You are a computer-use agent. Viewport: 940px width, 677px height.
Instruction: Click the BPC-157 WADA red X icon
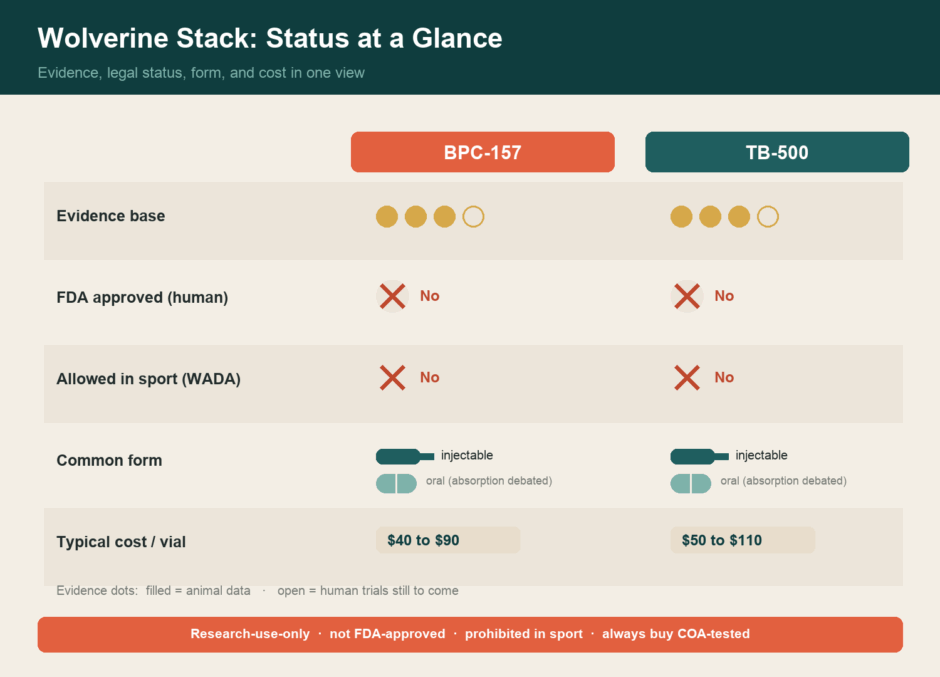(392, 378)
